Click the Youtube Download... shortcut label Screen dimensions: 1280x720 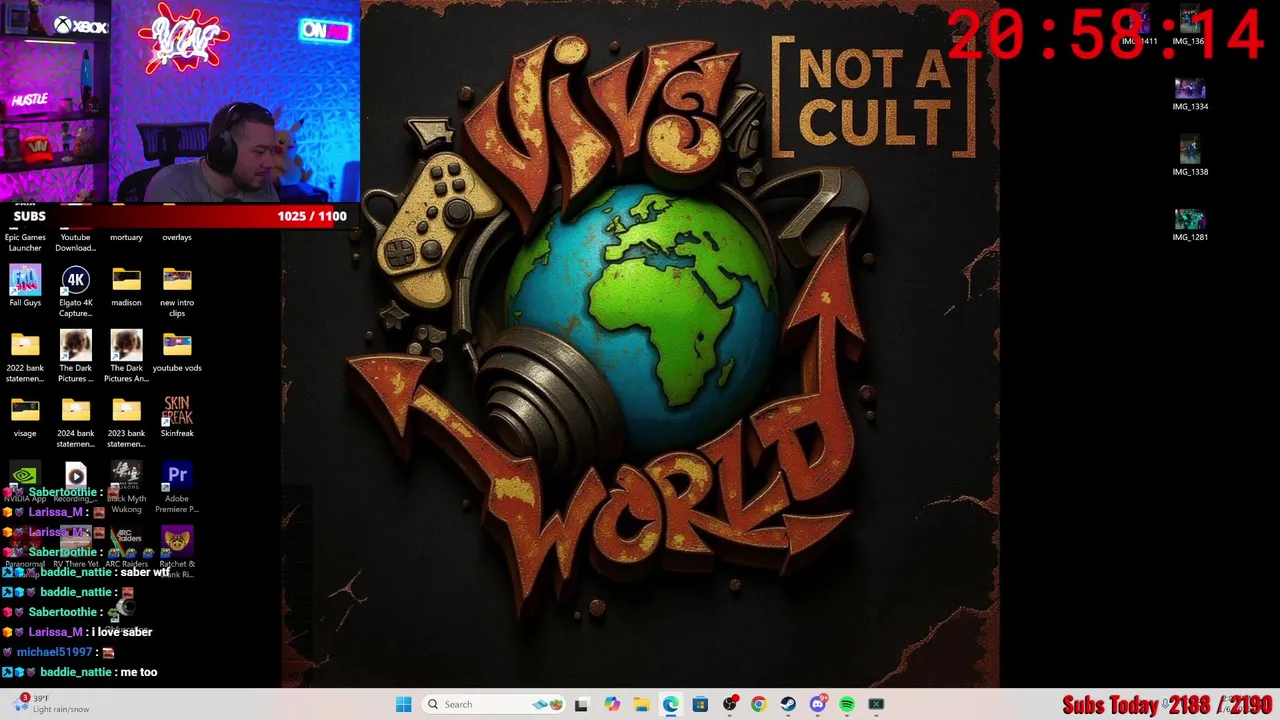[75, 242]
